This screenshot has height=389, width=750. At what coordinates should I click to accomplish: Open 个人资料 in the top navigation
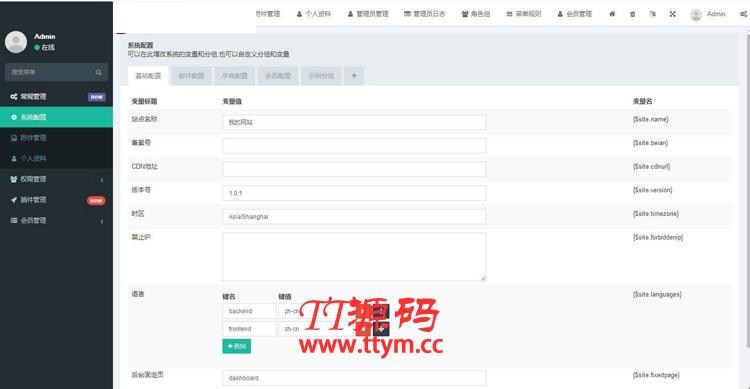pyautogui.click(x=314, y=14)
